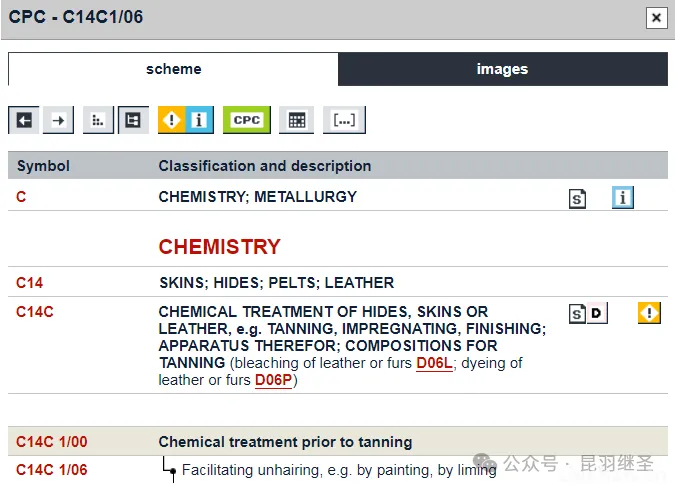Switch to the images tab

[502, 69]
